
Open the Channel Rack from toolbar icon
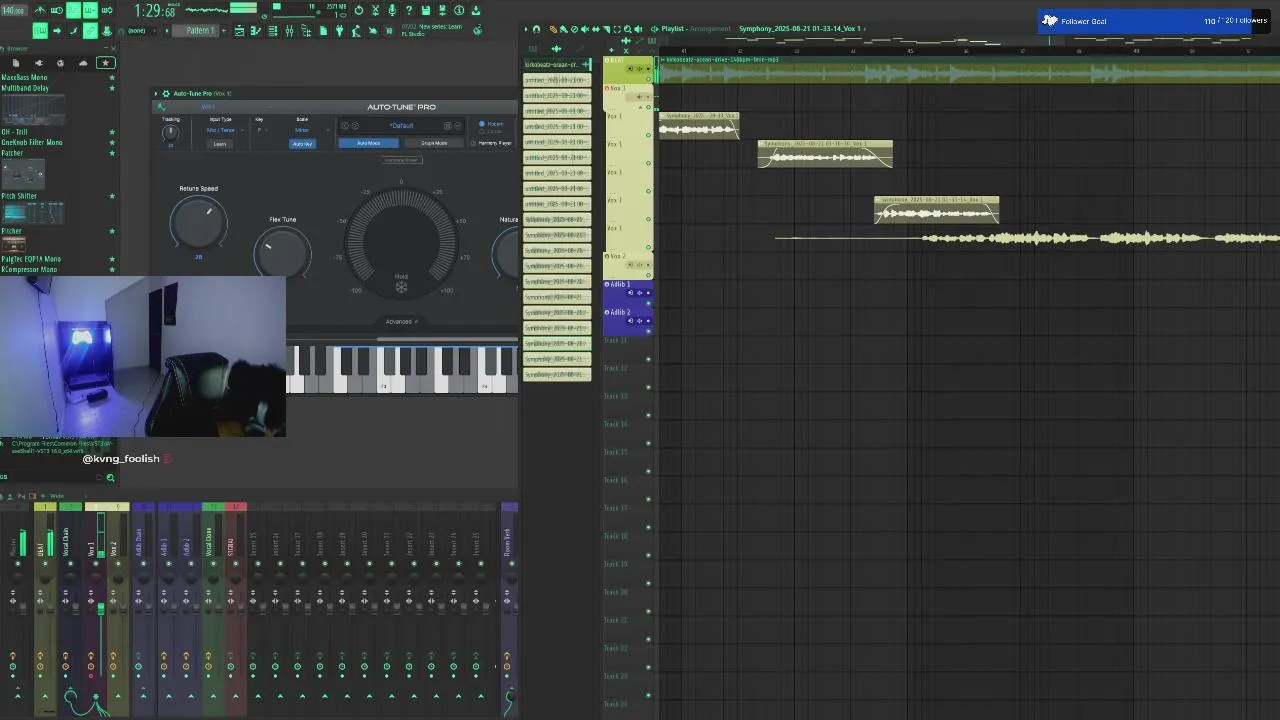(273, 31)
